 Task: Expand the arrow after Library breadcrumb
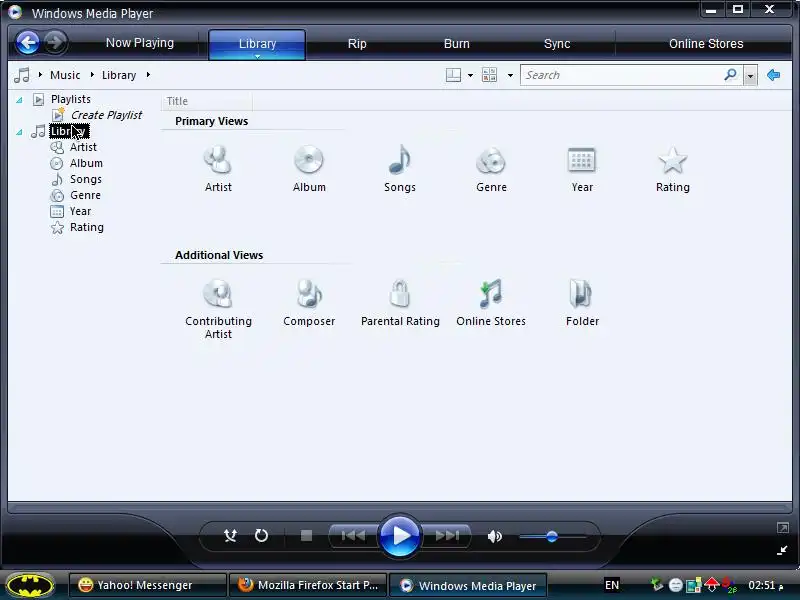tap(148, 75)
